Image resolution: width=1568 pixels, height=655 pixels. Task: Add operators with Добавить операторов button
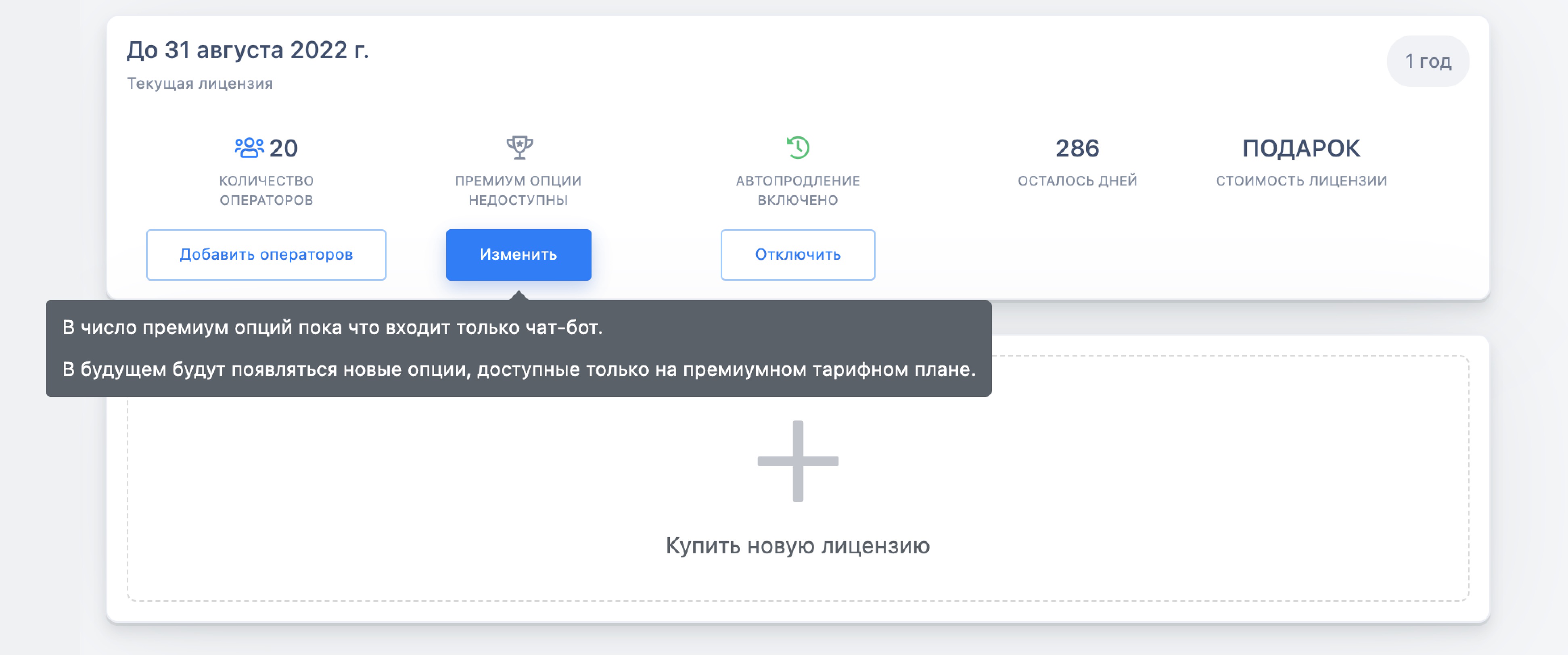pos(266,255)
